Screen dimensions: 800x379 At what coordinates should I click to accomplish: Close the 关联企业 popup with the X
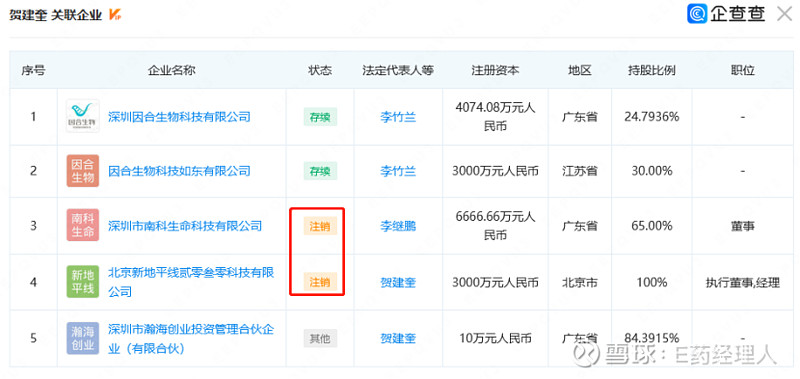(x=784, y=14)
